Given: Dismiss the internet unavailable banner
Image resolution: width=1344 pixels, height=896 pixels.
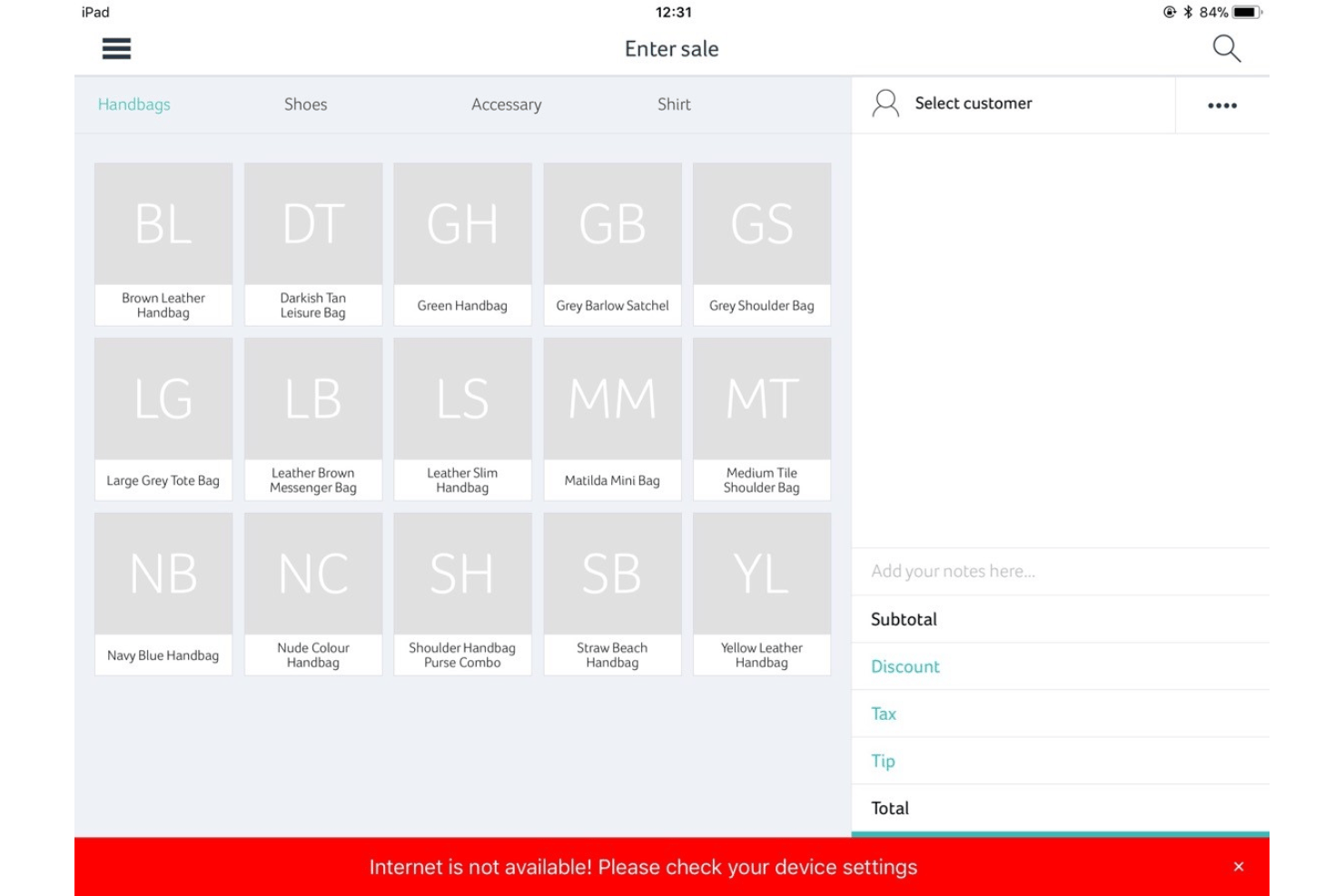Looking at the screenshot, I should click(x=1239, y=867).
